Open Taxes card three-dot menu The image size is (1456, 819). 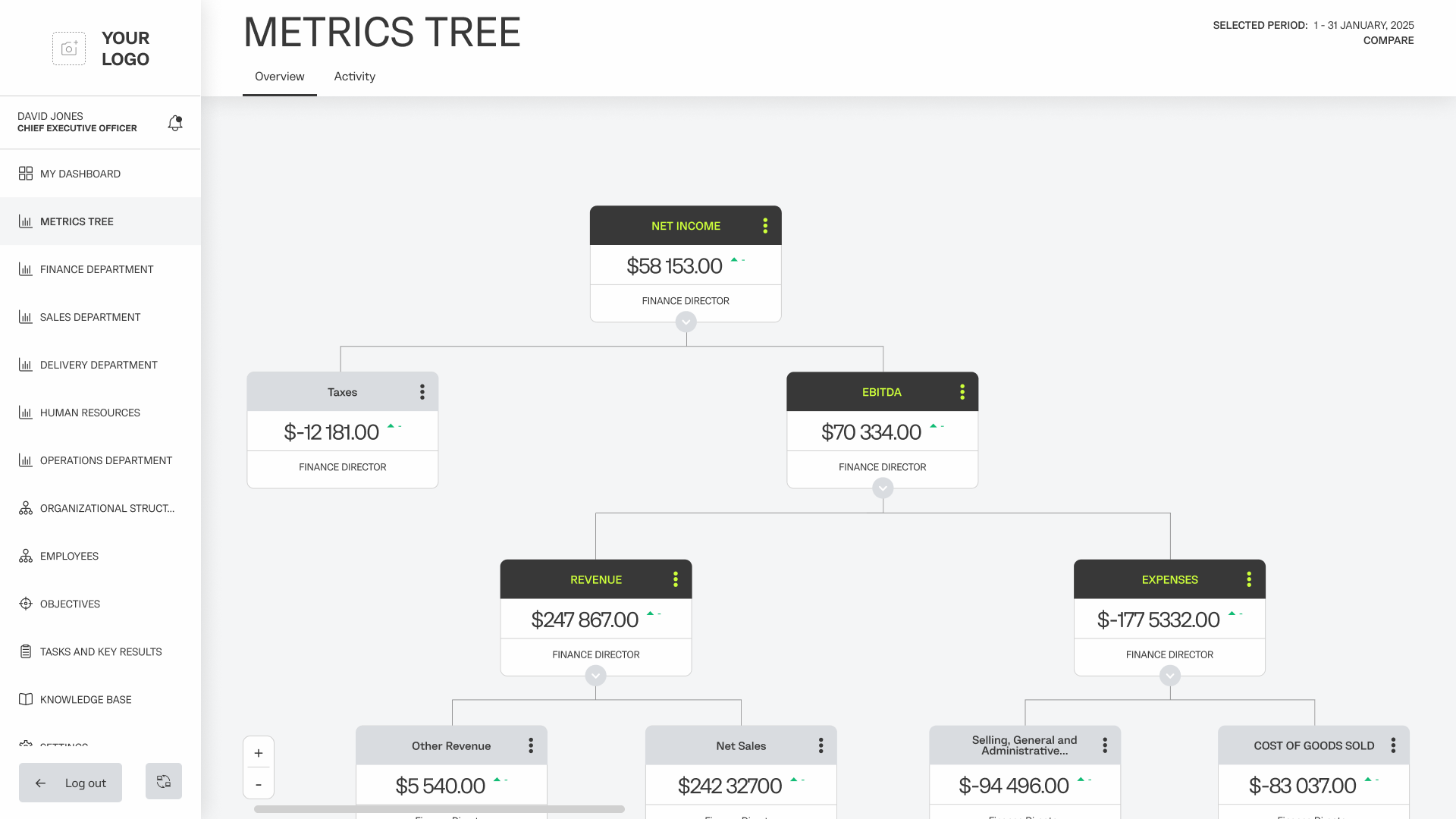coord(422,392)
